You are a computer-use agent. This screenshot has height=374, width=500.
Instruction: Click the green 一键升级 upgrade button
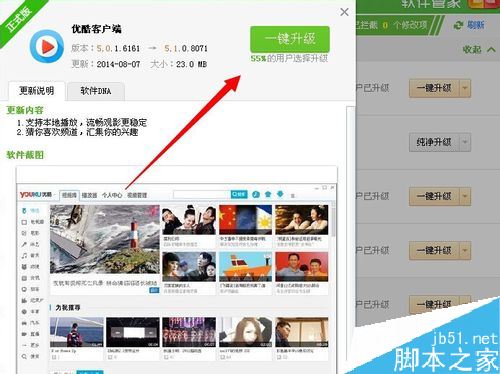290,39
